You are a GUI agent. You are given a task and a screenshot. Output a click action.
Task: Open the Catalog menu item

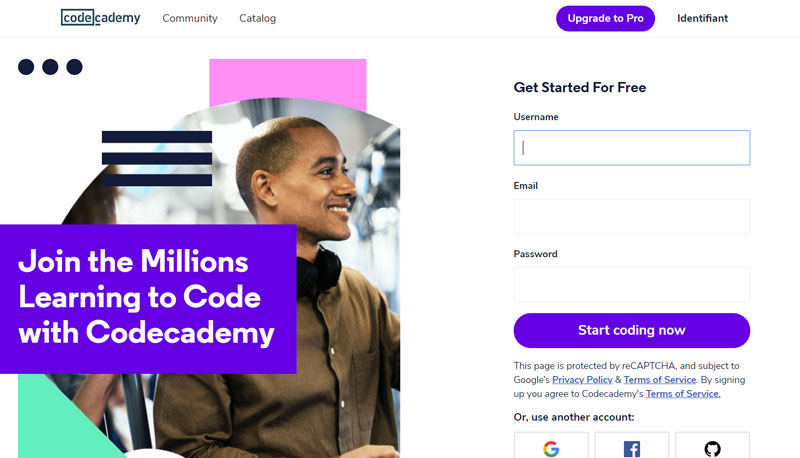(258, 18)
